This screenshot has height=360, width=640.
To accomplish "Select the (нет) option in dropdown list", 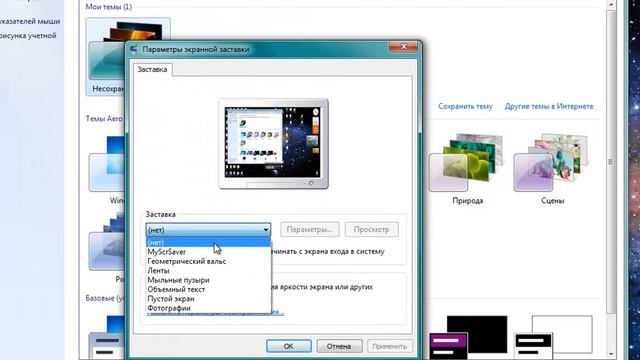I will [x=208, y=242].
